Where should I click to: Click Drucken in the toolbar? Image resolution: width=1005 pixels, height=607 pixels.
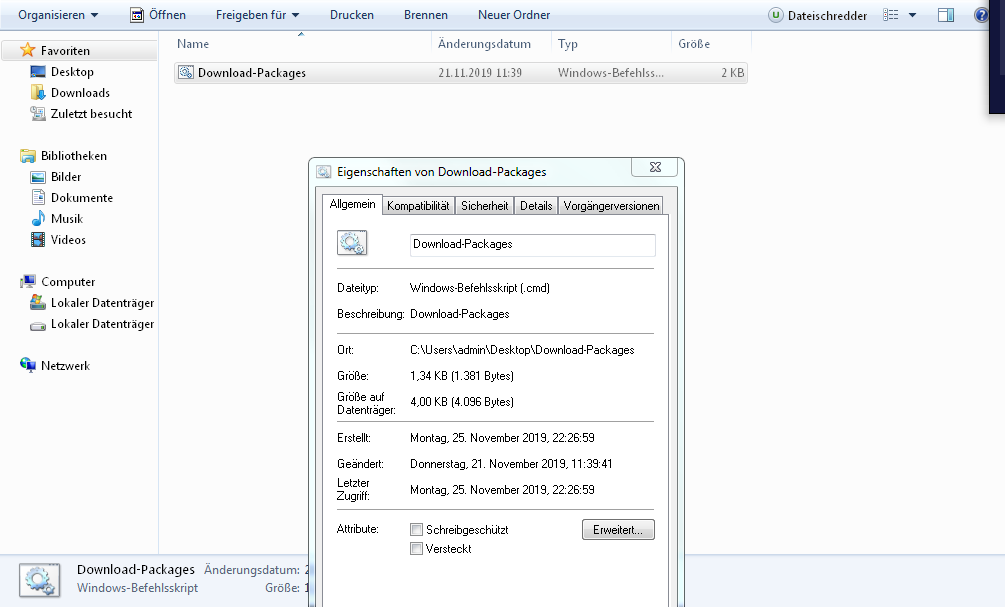pos(352,15)
